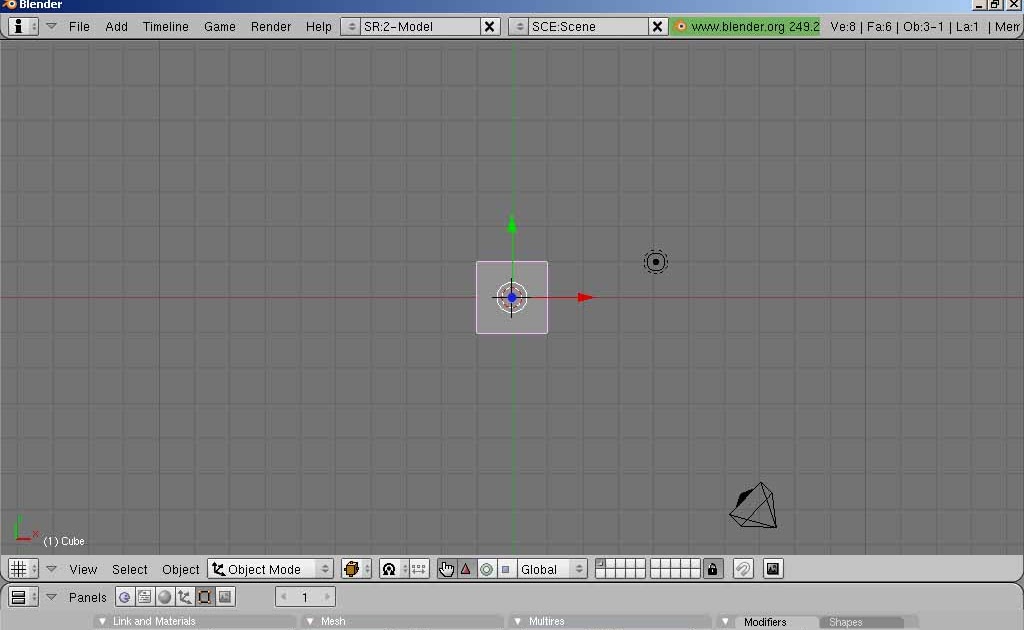
Task: Open the Object Mode dropdown
Action: tap(270, 568)
